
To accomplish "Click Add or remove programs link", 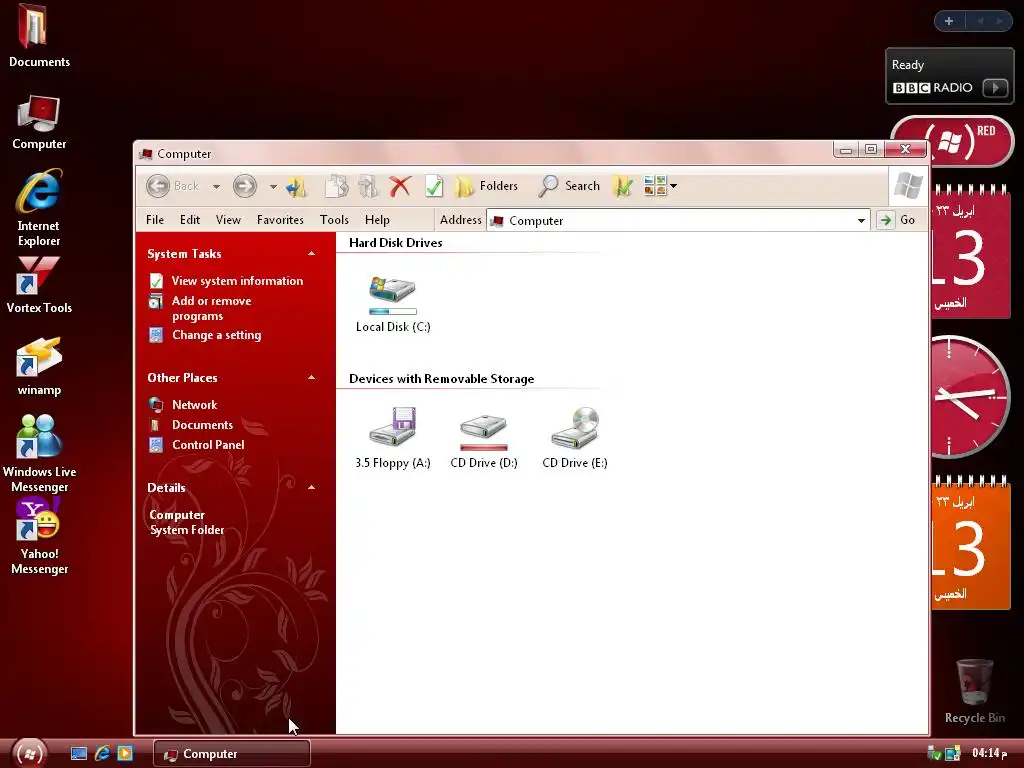I will point(200,308).
